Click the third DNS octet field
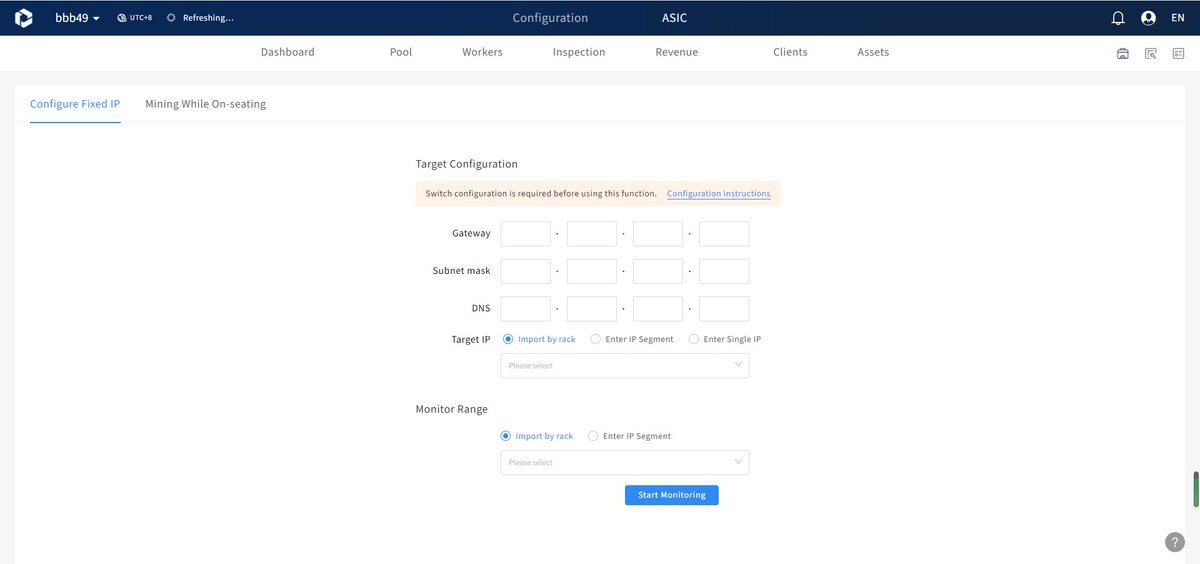Image resolution: width=1200 pixels, height=564 pixels. [658, 309]
